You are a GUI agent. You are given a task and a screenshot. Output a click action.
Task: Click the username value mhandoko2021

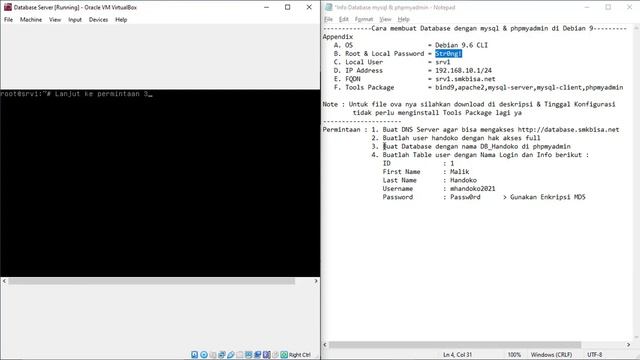[473, 189]
